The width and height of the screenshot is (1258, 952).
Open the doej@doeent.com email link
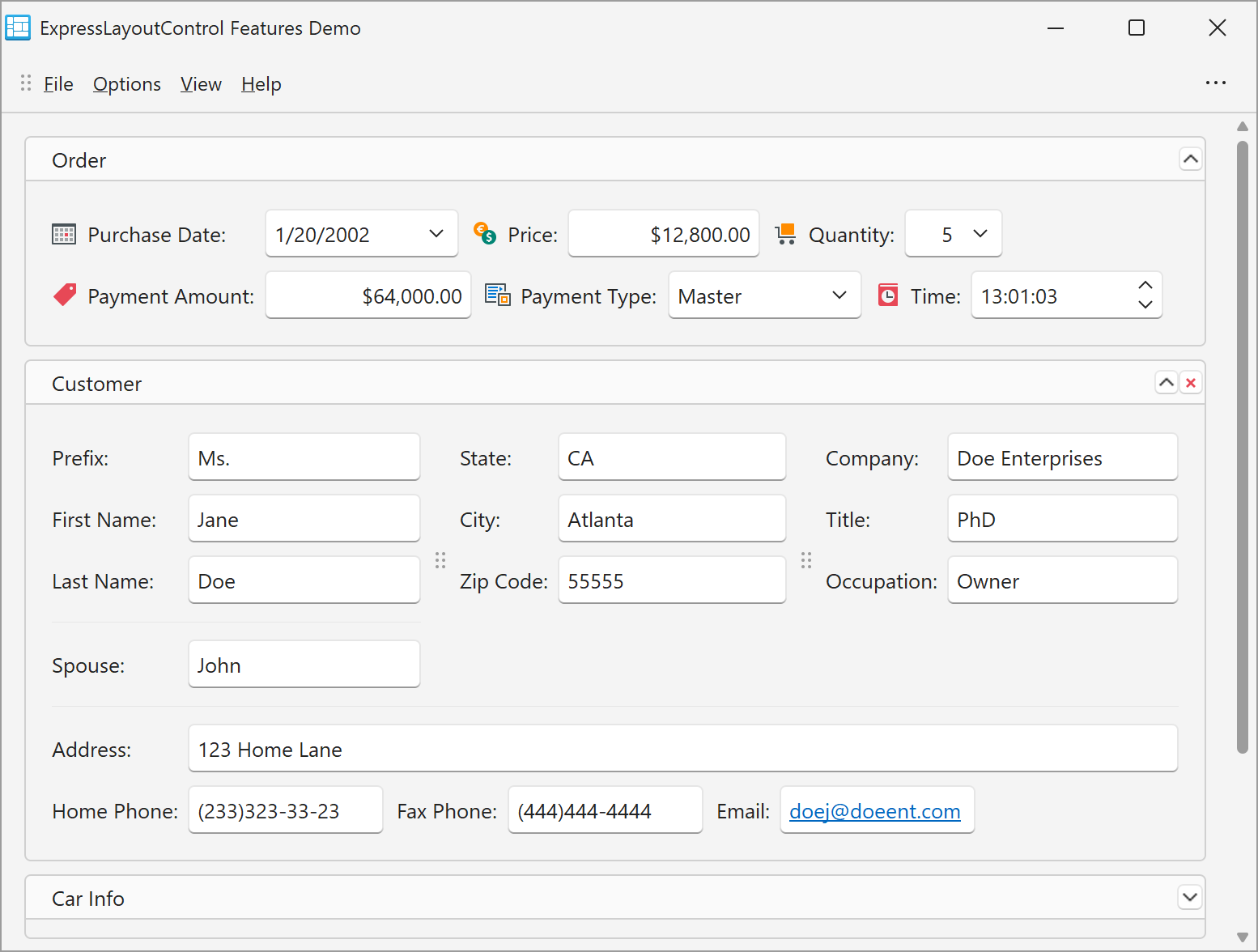(x=874, y=811)
